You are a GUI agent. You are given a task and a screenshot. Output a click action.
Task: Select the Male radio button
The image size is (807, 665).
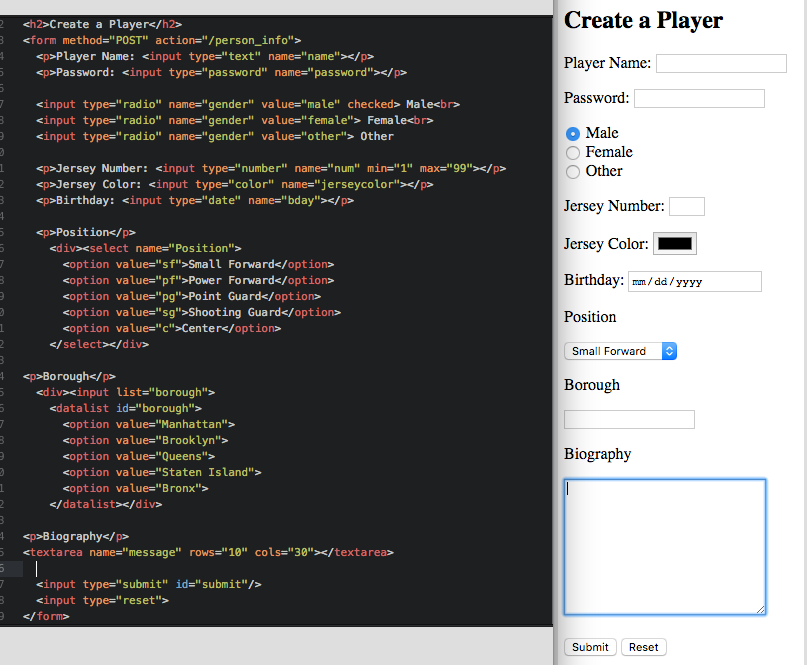click(x=572, y=133)
